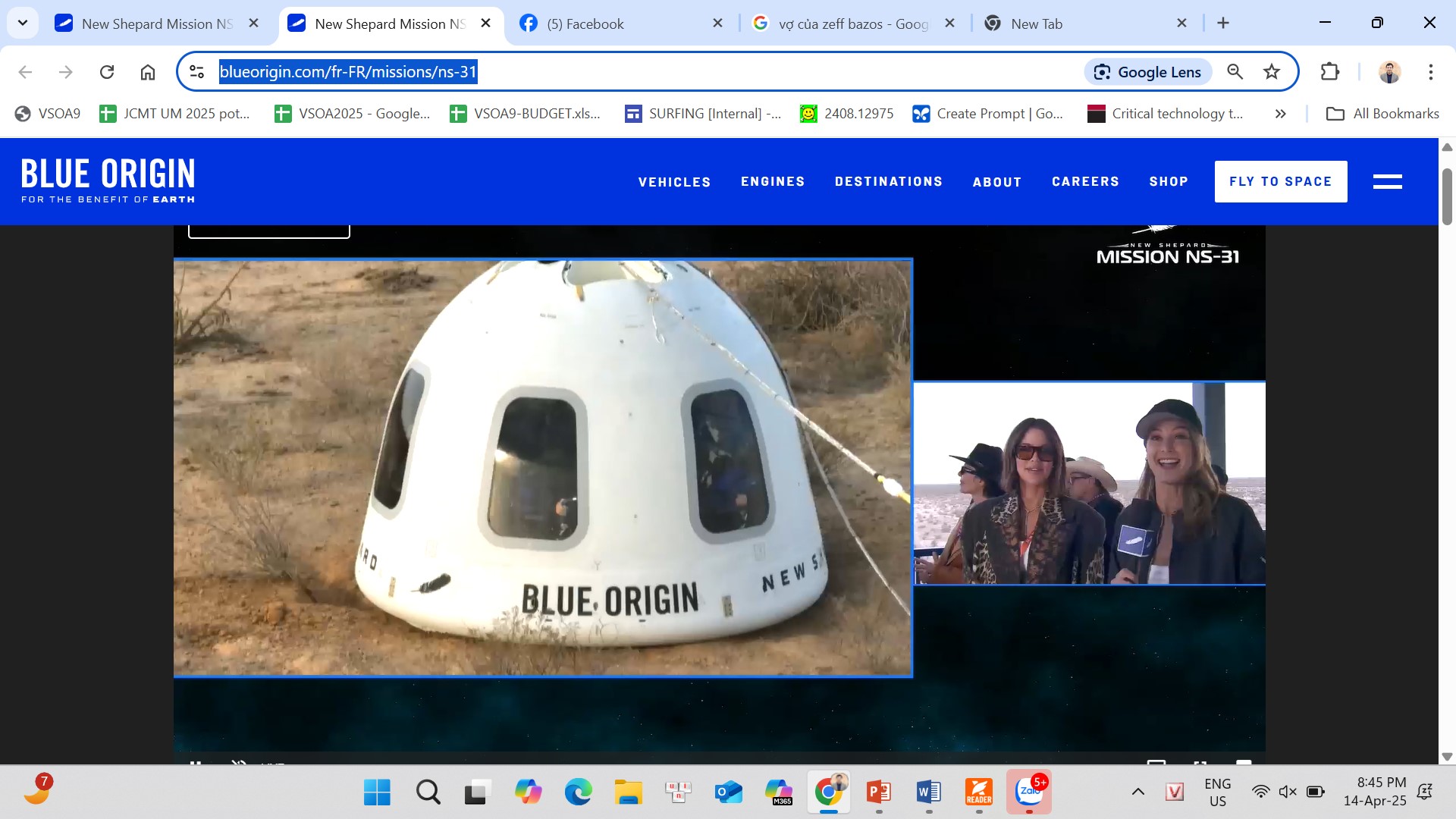Viewport: 1456px width, 819px height.
Task: Launch Copilot from the taskbar
Action: (x=528, y=792)
